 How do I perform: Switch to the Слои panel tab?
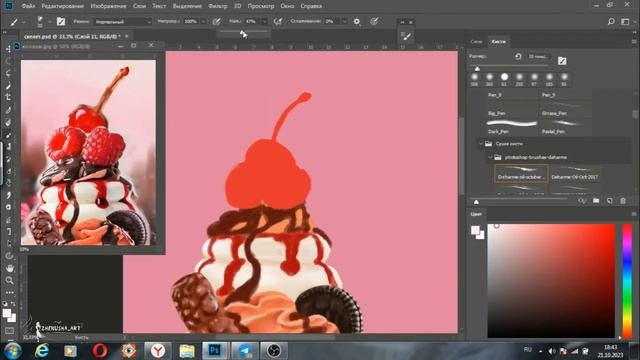pos(476,42)
